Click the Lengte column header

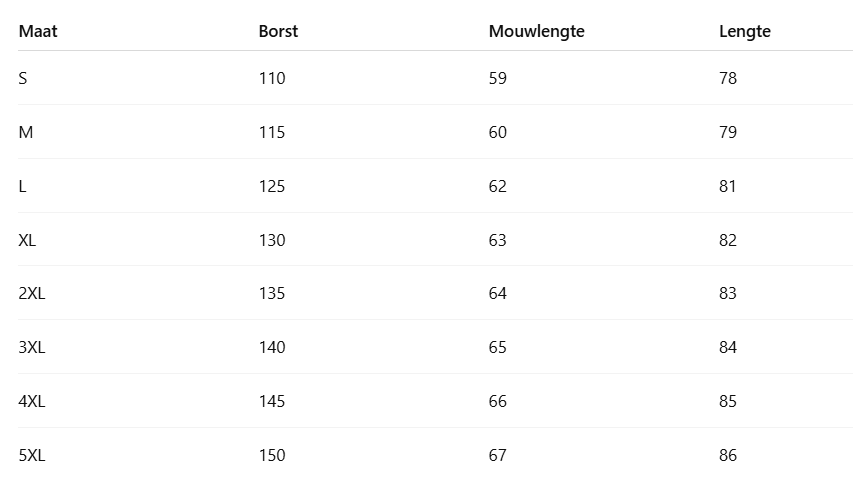[x=745, y=31]
